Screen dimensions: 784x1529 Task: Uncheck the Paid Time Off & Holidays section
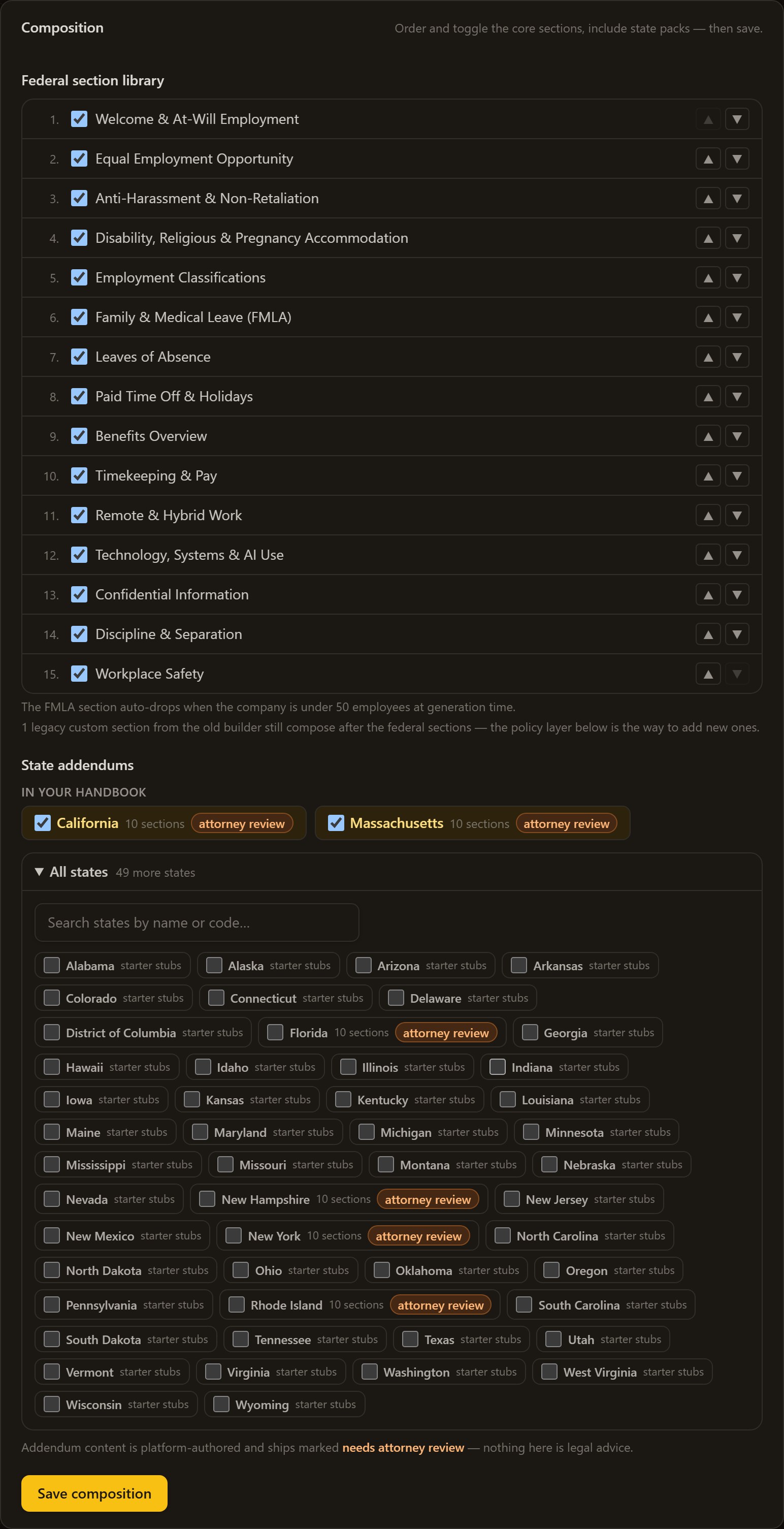pyautogui.click(x=79, y=397)
